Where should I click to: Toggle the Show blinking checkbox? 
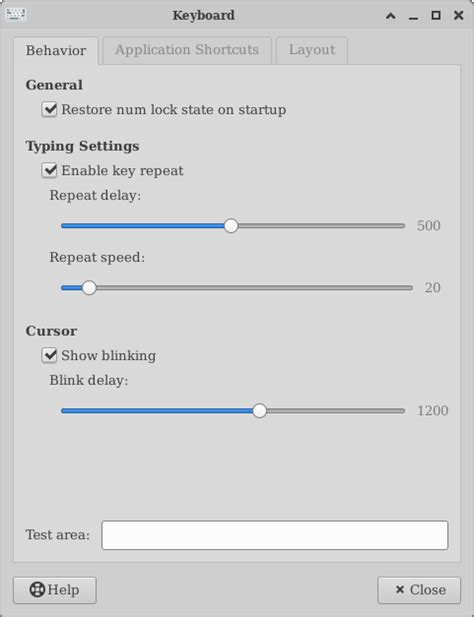pyautogui.click(x=50, y=355)
